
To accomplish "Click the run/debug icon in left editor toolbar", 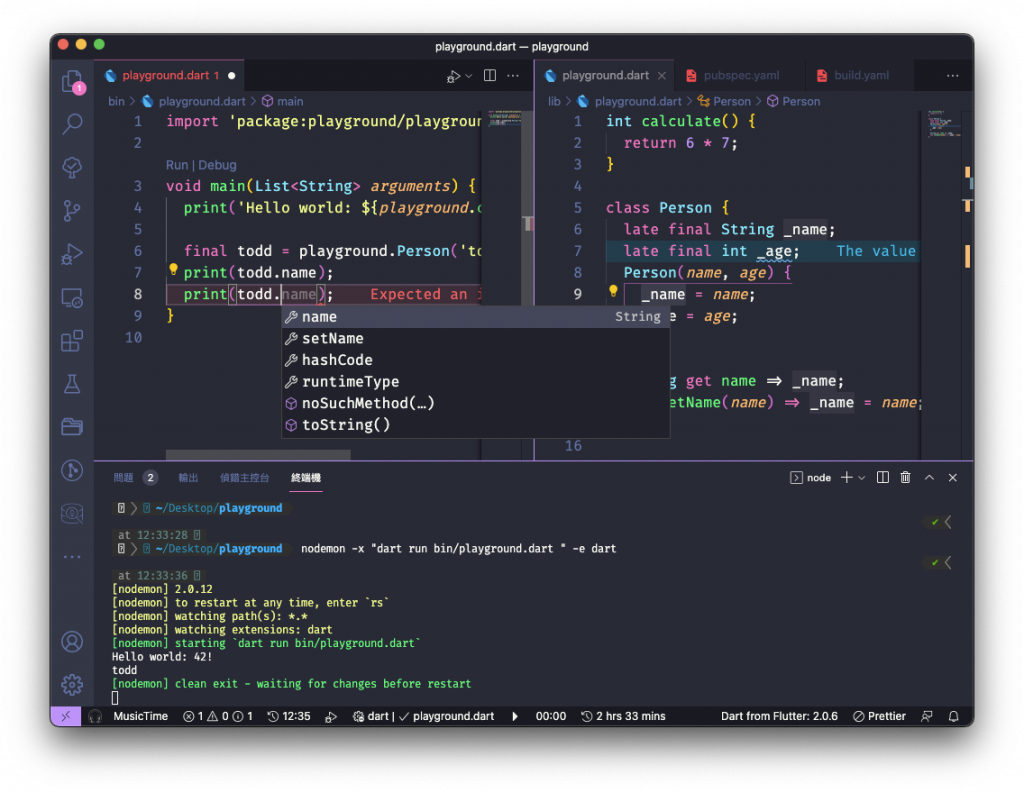I will coord(453,76).
